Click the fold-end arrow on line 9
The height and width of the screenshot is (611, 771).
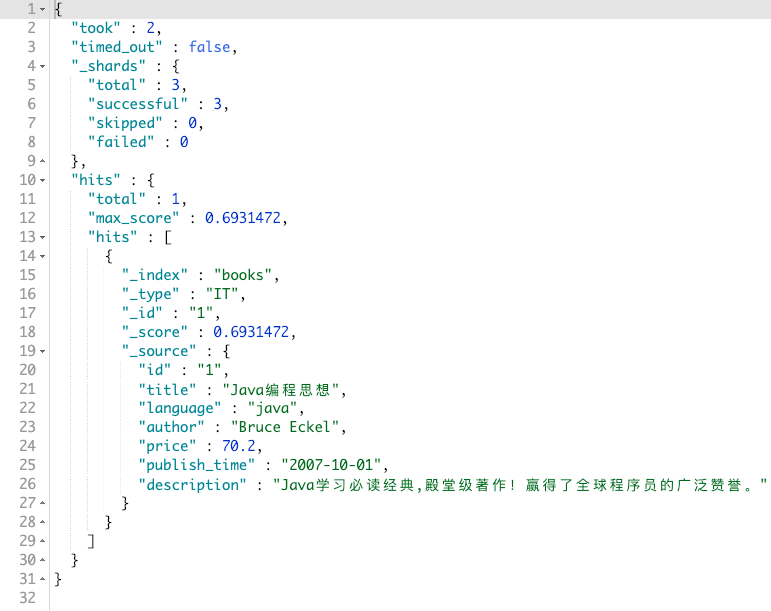tap(43, 161)
